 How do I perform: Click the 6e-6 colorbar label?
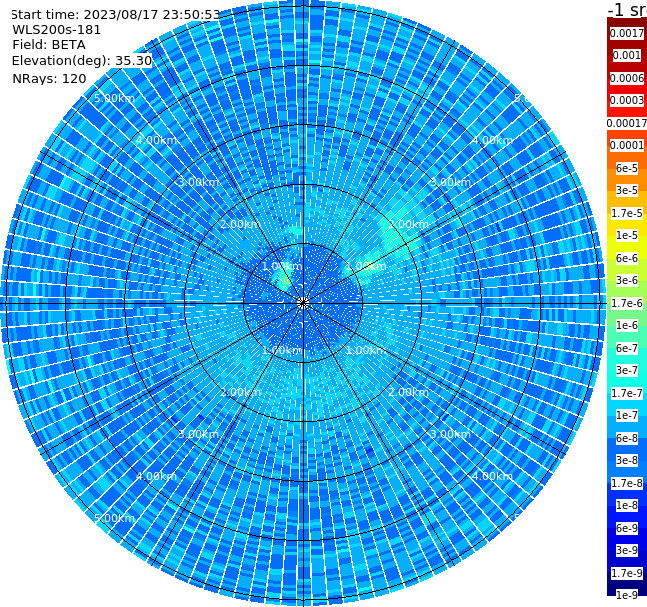[627, 258]
